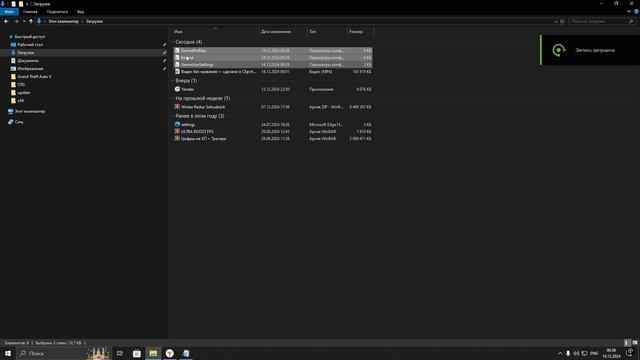Go back using the Back arrow

[x=6, y=21]
